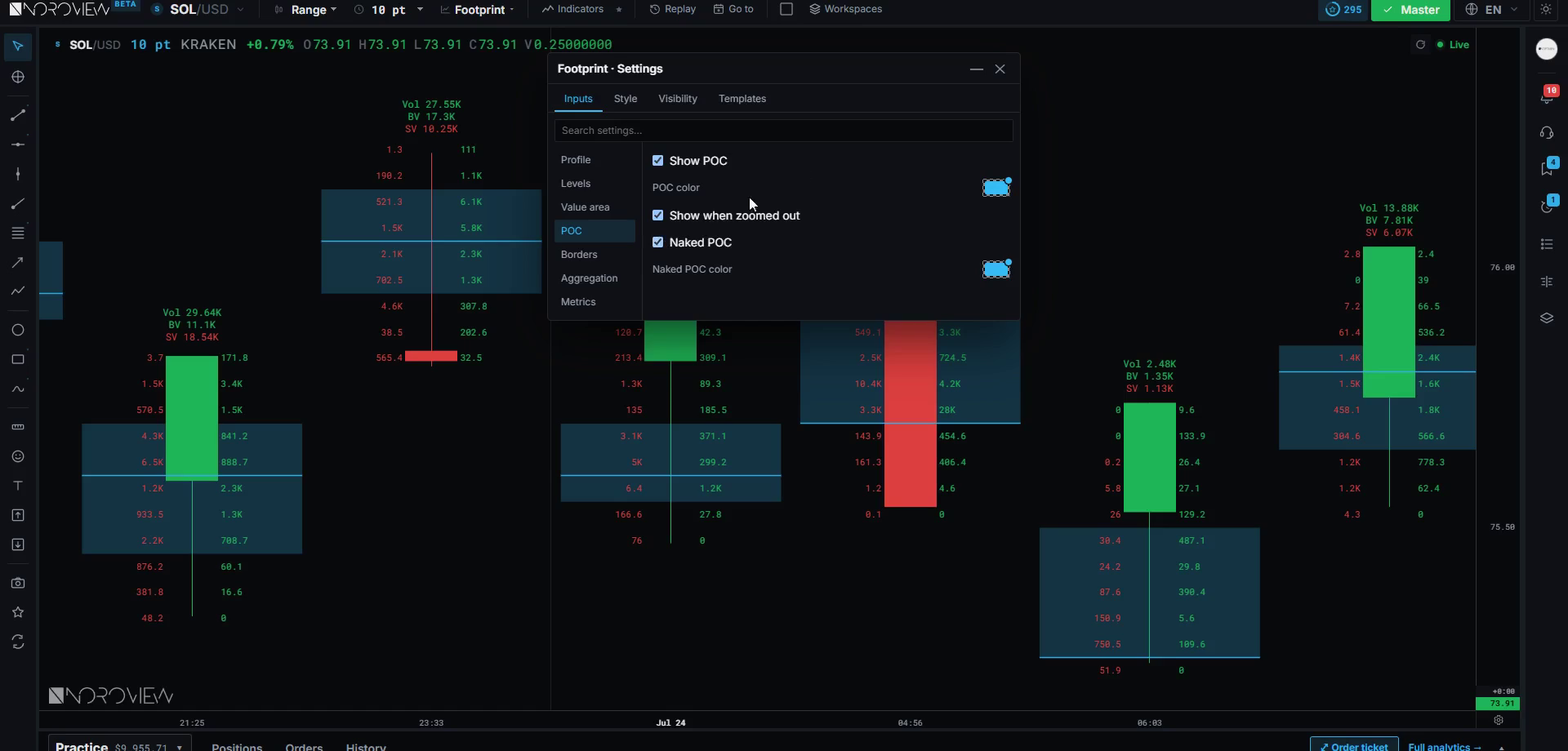1568x751 pixels.
Task: Open the Footprint chart style dropdown
Action: pyautogui.click(x=478, y=10)
